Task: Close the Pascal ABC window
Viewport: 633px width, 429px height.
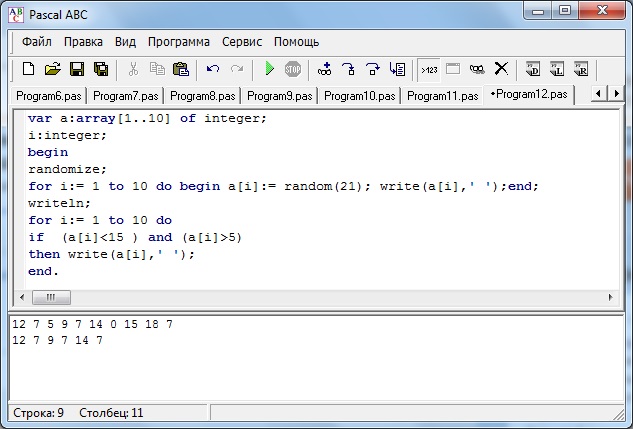Action: tap(602, 11)
